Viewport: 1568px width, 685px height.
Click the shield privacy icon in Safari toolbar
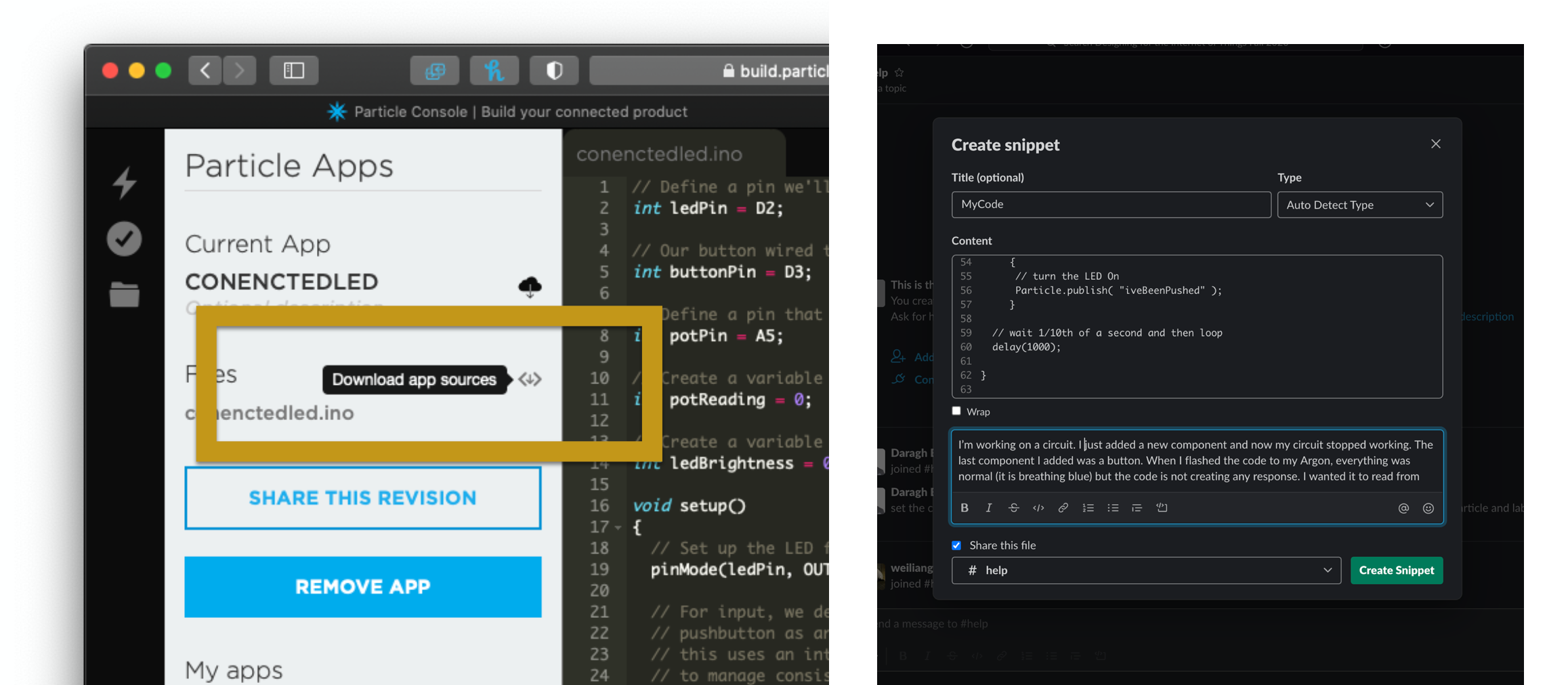point(554,70)
